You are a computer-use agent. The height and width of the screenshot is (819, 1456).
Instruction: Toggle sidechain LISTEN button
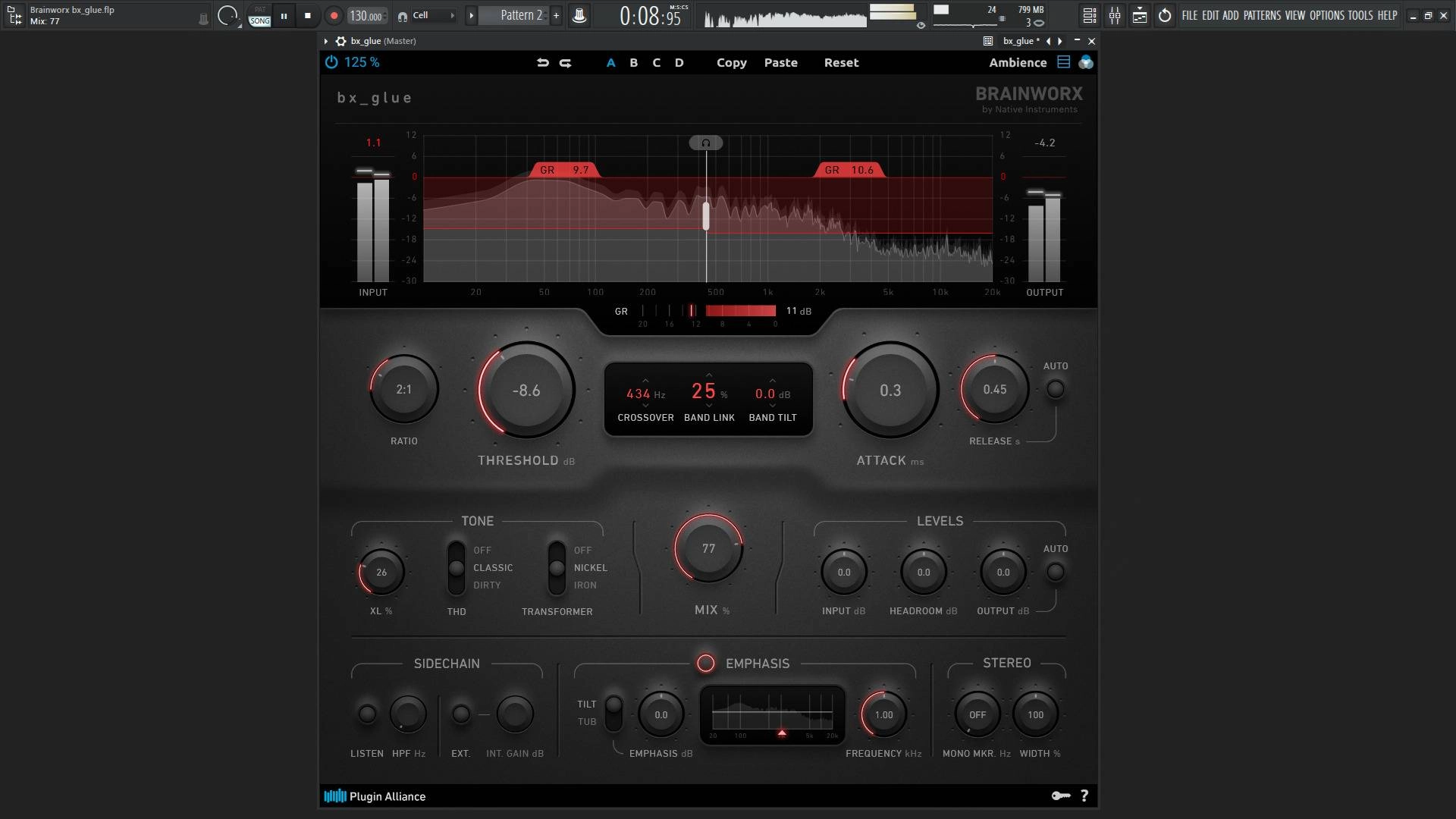point(367,714)
